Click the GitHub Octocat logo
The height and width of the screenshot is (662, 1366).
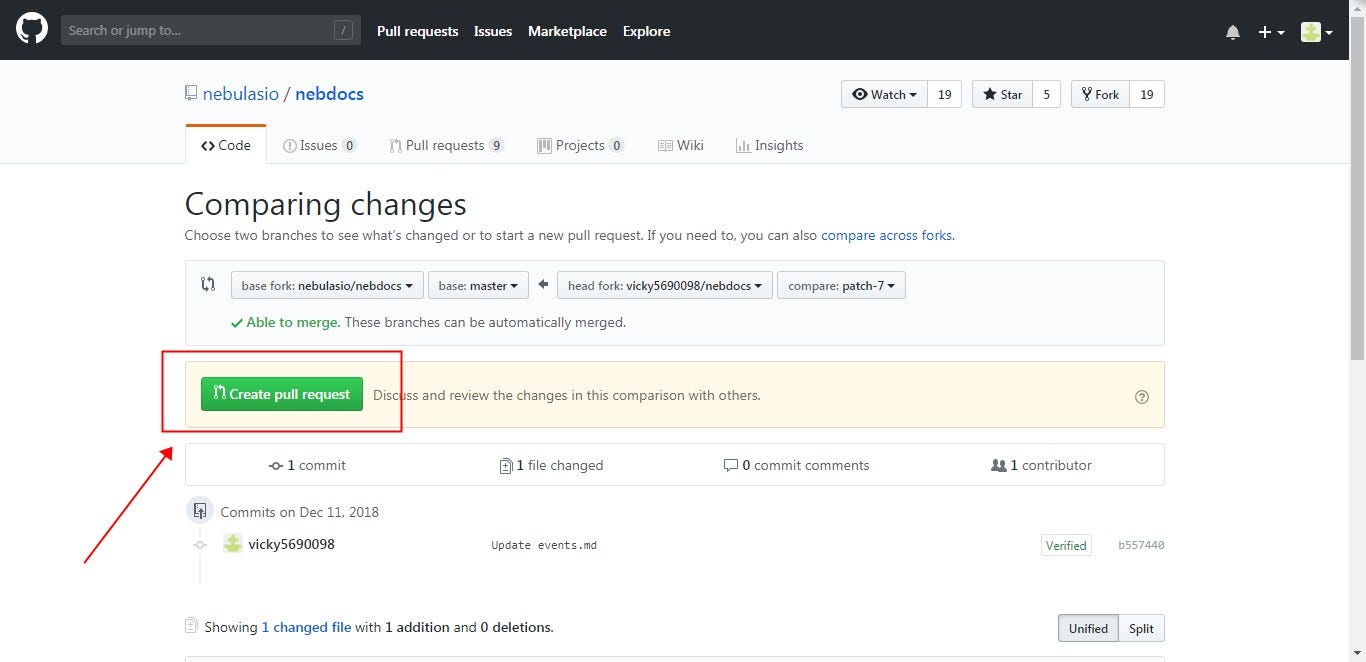tap(32, 30)
